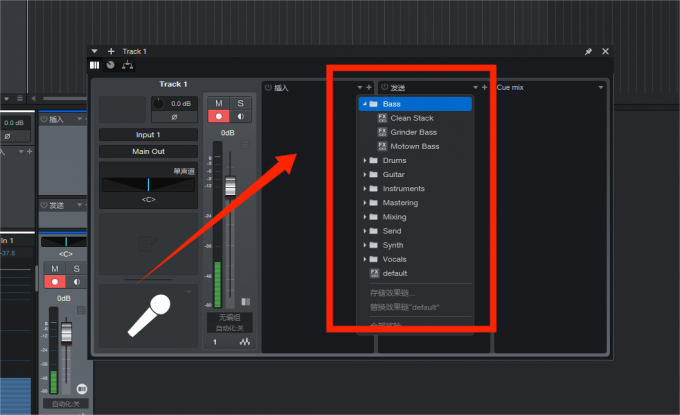Open the Main Out output selector
This screenshot has width=680, height=415.
coord(148,151)
